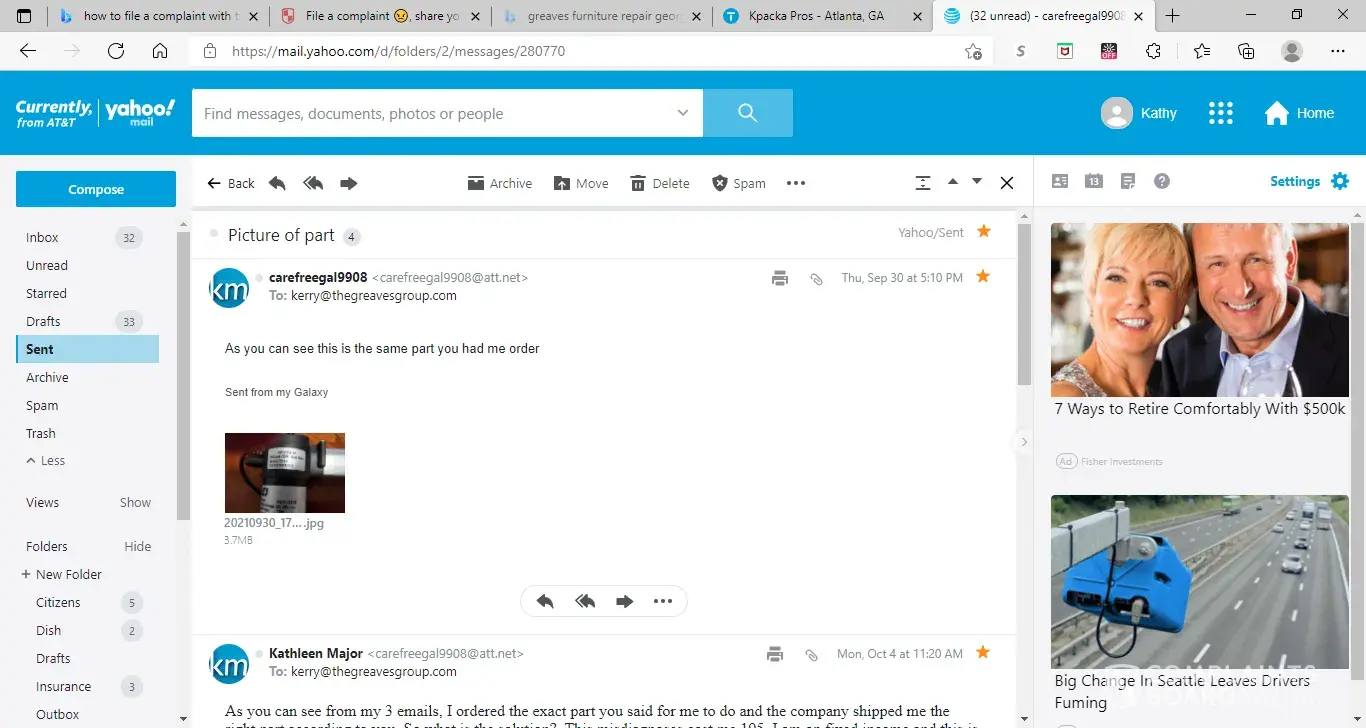Viewport: 1366px width, 728px height.
Task: Switch to the Kpacka Pros browser tab
Action: coord(815,16)
